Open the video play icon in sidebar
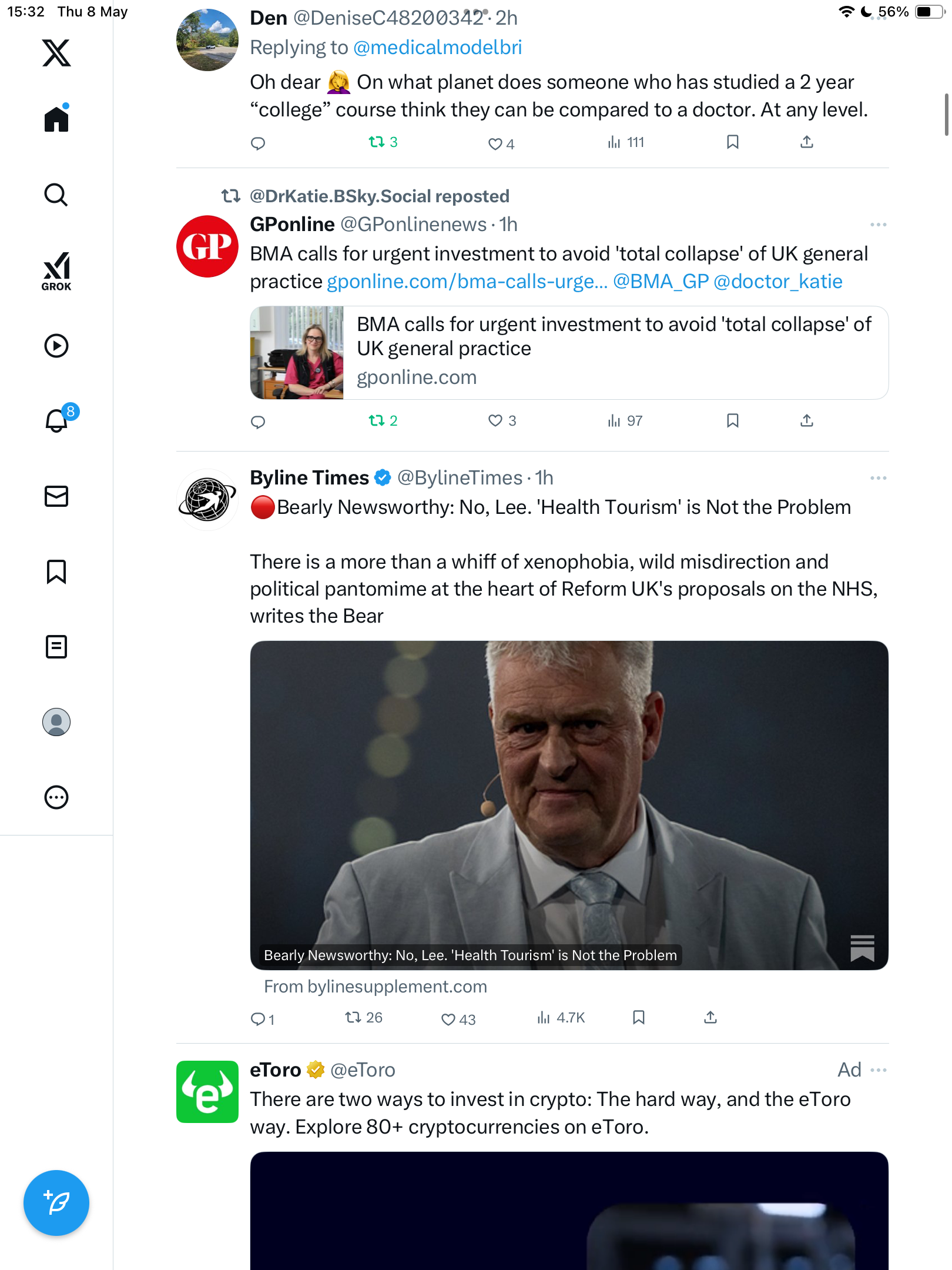This screenshot has width=952, height=1270. click(x=56, y=346)
